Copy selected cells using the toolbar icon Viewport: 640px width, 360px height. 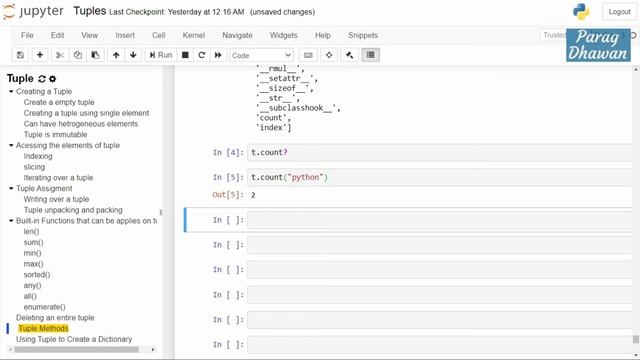[x=78, y=55]
